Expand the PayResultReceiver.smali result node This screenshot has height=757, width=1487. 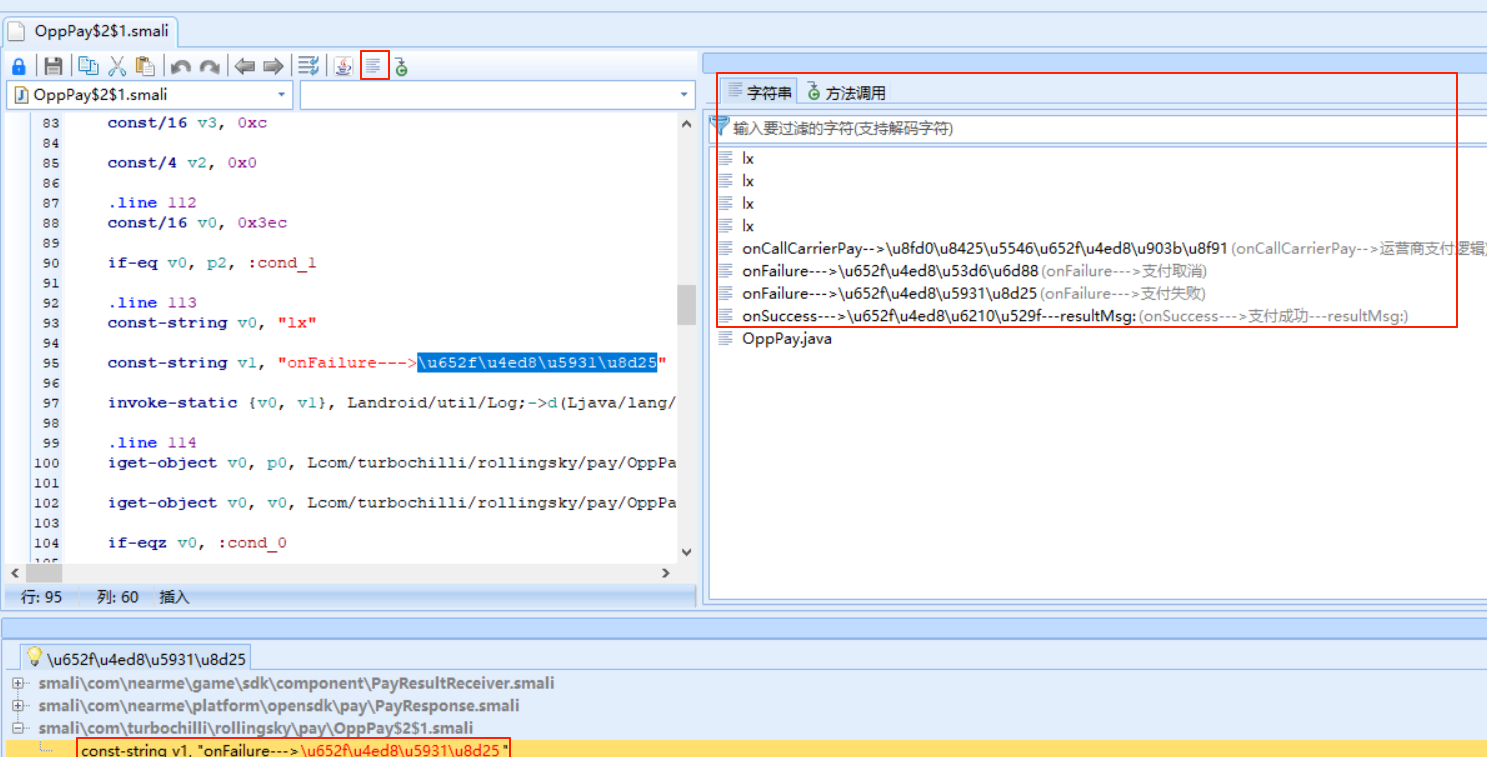(18, 683)
